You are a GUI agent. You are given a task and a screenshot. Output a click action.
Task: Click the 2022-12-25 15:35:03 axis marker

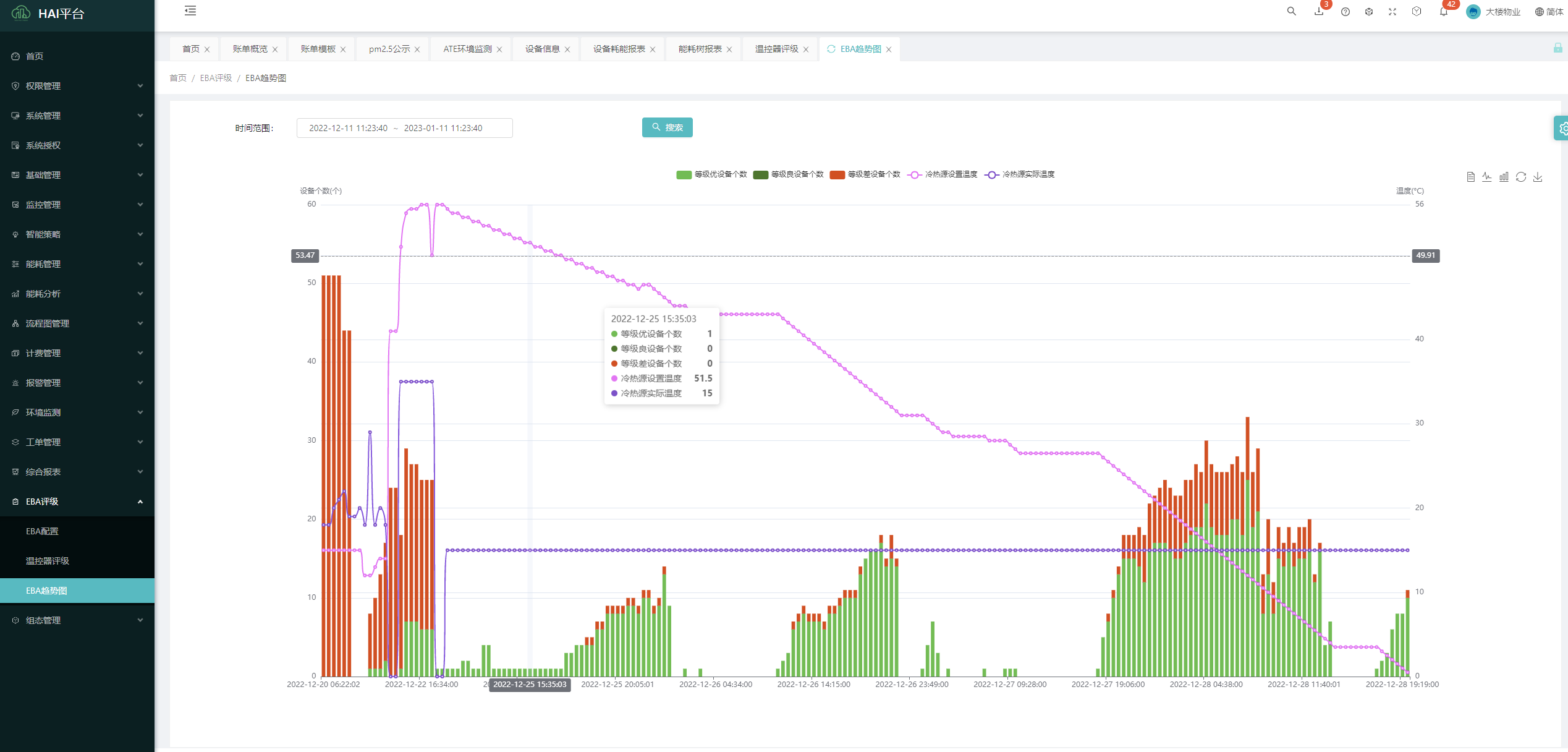pos(530,685)
